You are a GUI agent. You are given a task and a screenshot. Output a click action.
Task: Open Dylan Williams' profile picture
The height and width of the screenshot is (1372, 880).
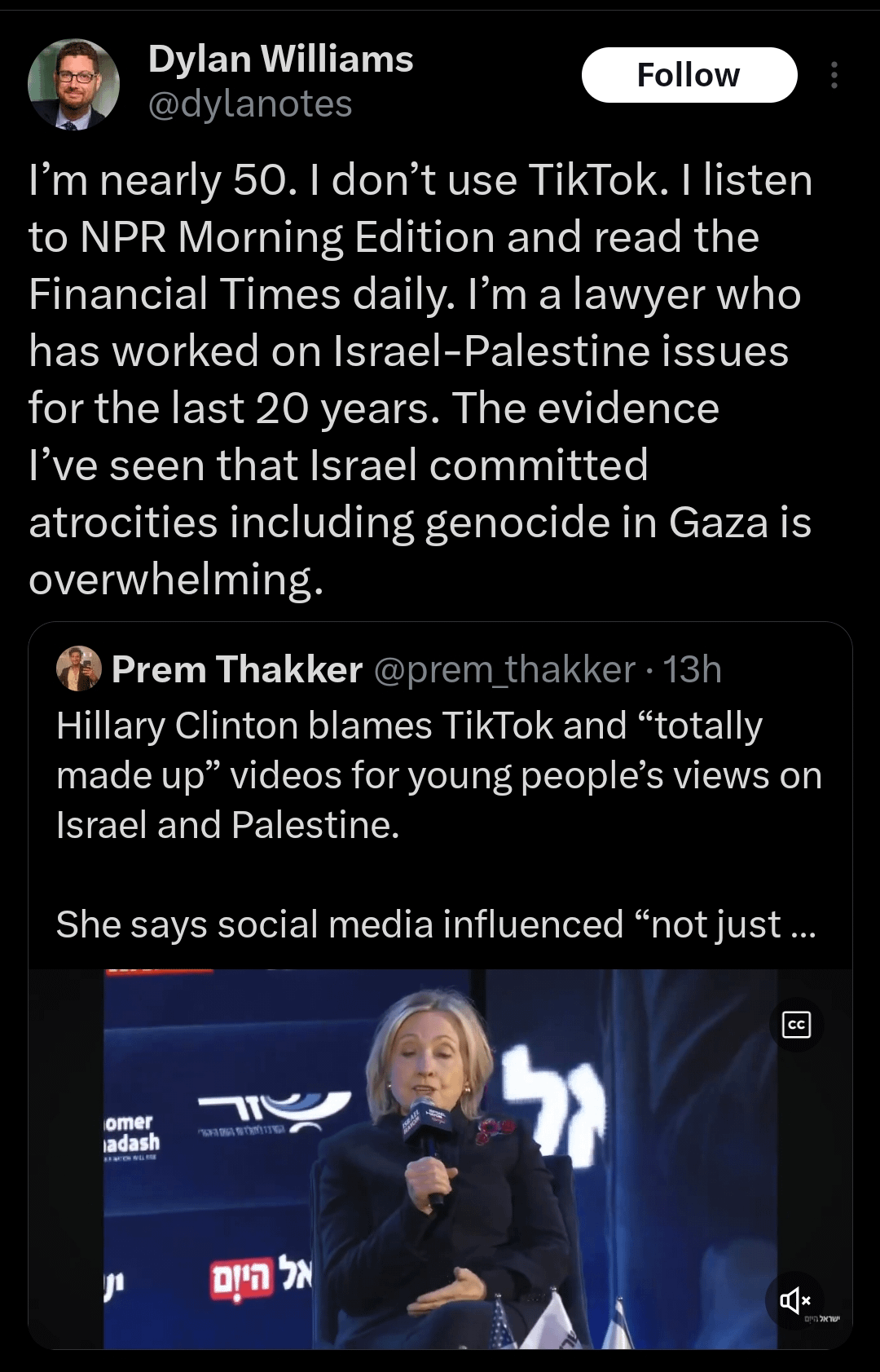(73, 84)
